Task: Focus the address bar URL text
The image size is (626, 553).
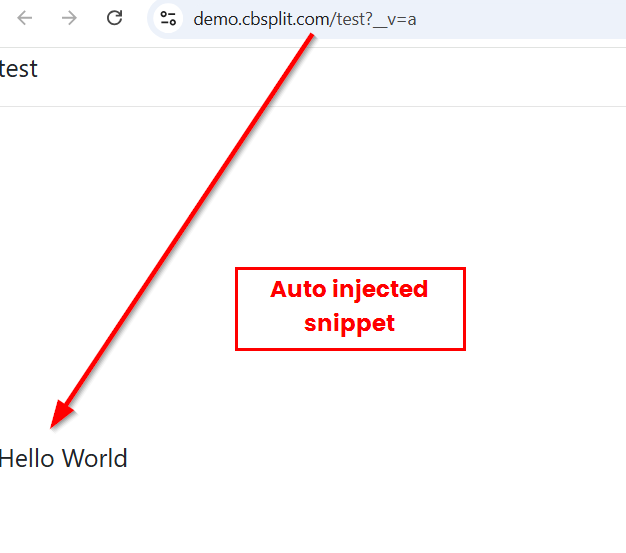Action: pos(304,18)
